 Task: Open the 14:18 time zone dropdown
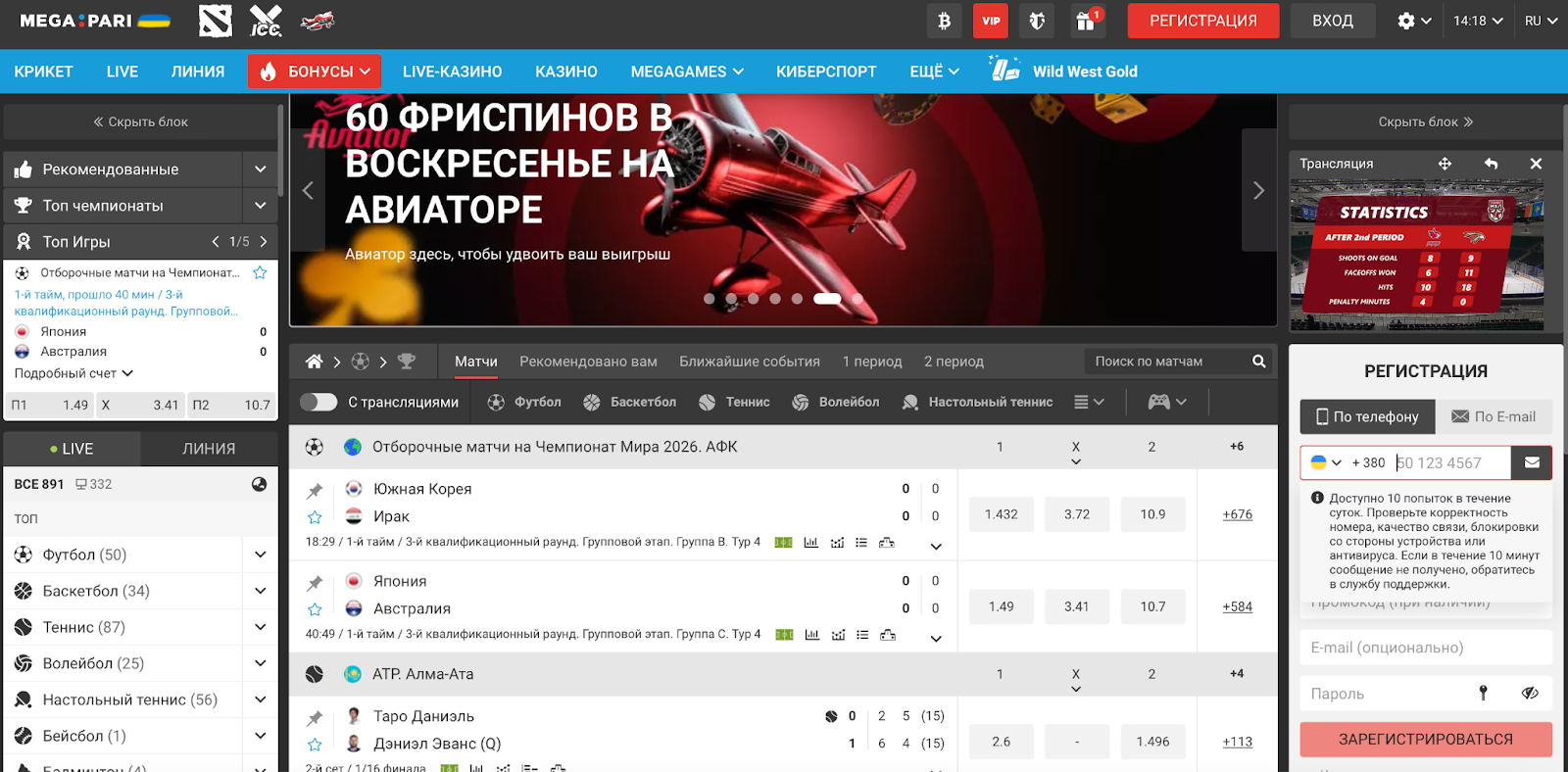1478,21
